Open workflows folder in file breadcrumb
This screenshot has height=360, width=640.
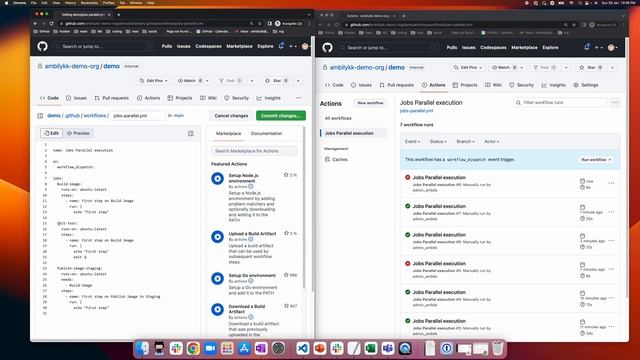[x=94, y=116]
